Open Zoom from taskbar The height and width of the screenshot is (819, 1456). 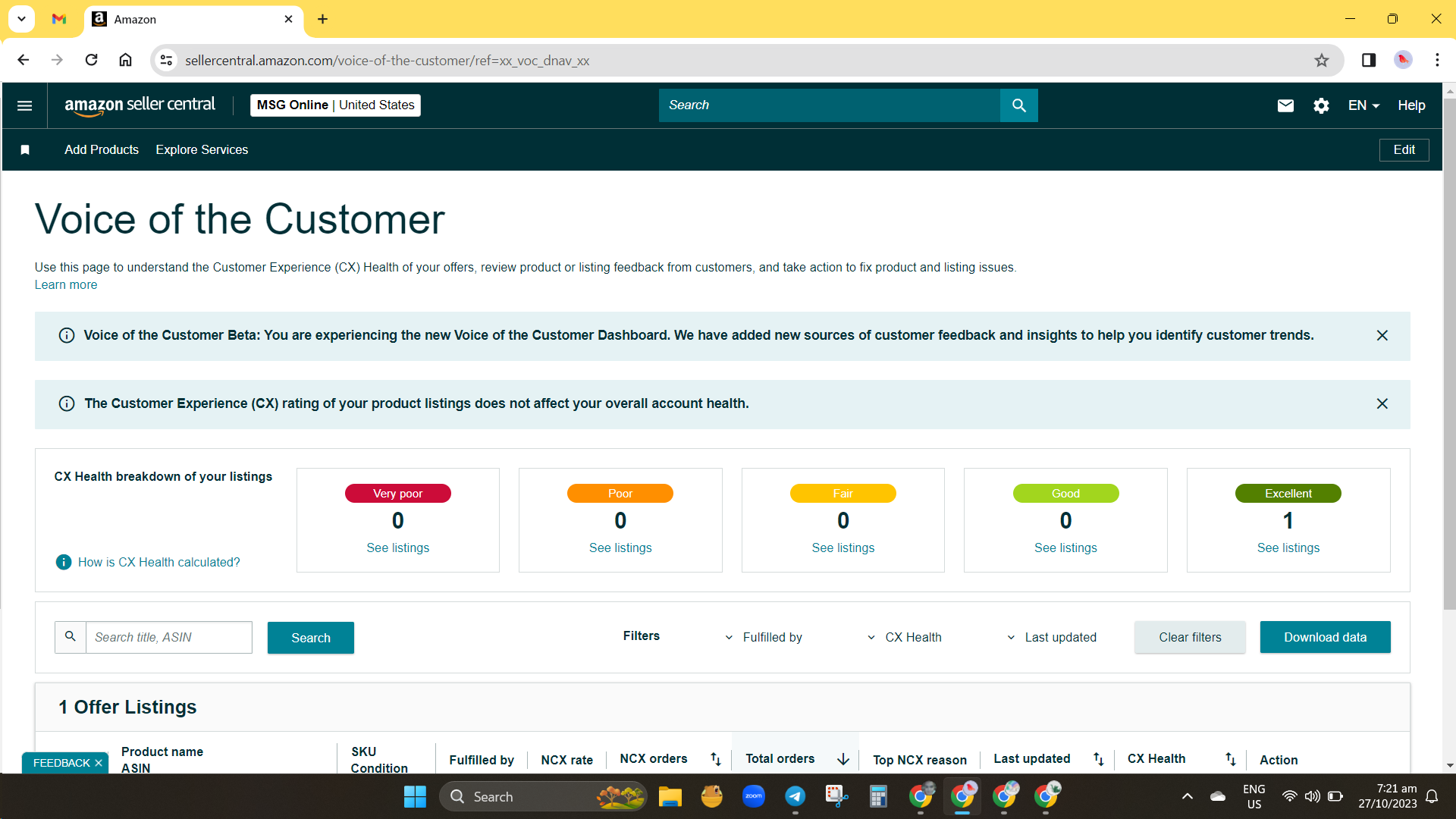coord(753,796)
